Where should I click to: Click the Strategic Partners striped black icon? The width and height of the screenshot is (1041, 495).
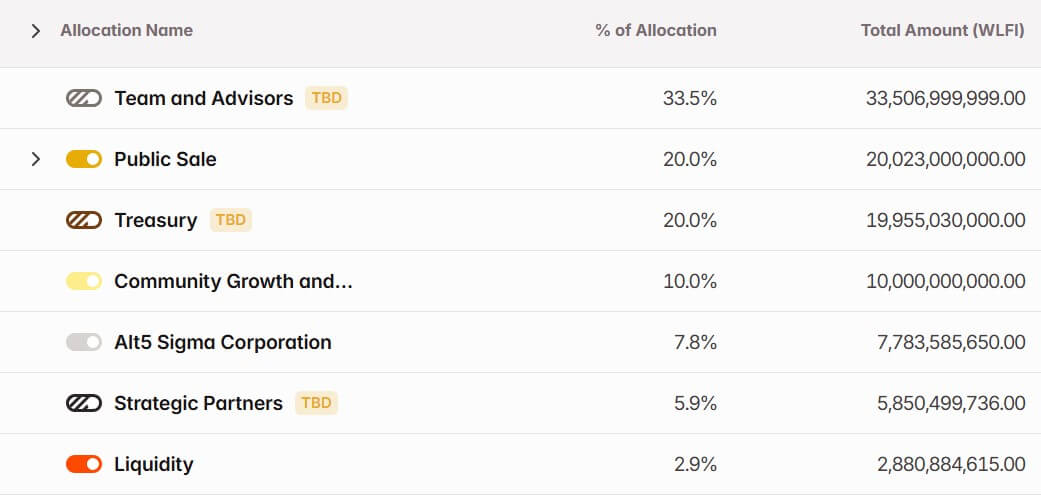(84, 403)
